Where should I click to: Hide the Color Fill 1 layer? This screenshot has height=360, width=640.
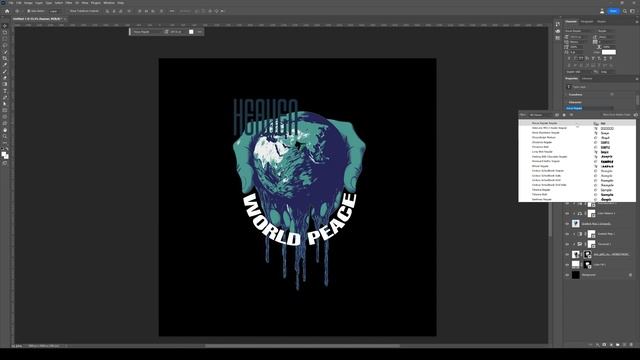tap(567, 264)
